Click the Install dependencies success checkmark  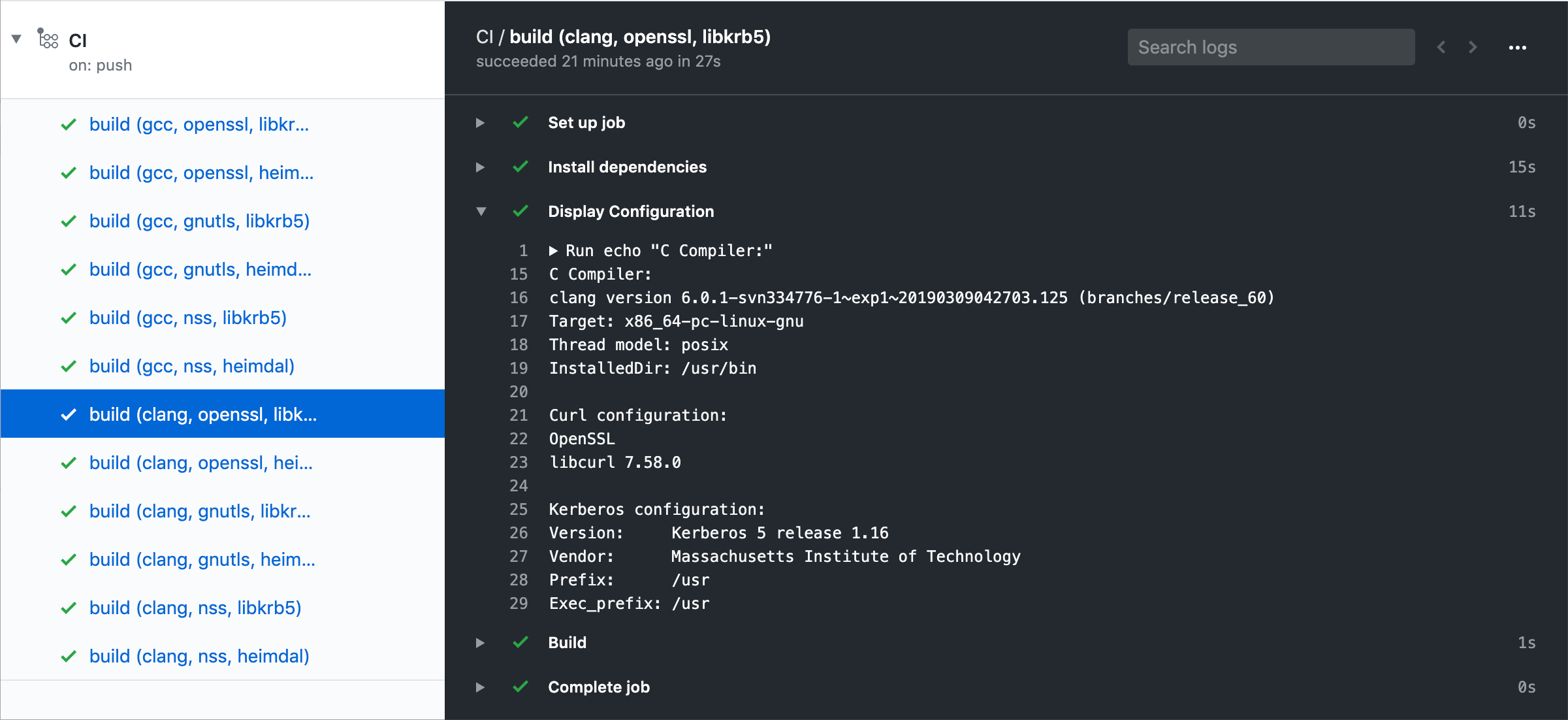tap(520, 167)
